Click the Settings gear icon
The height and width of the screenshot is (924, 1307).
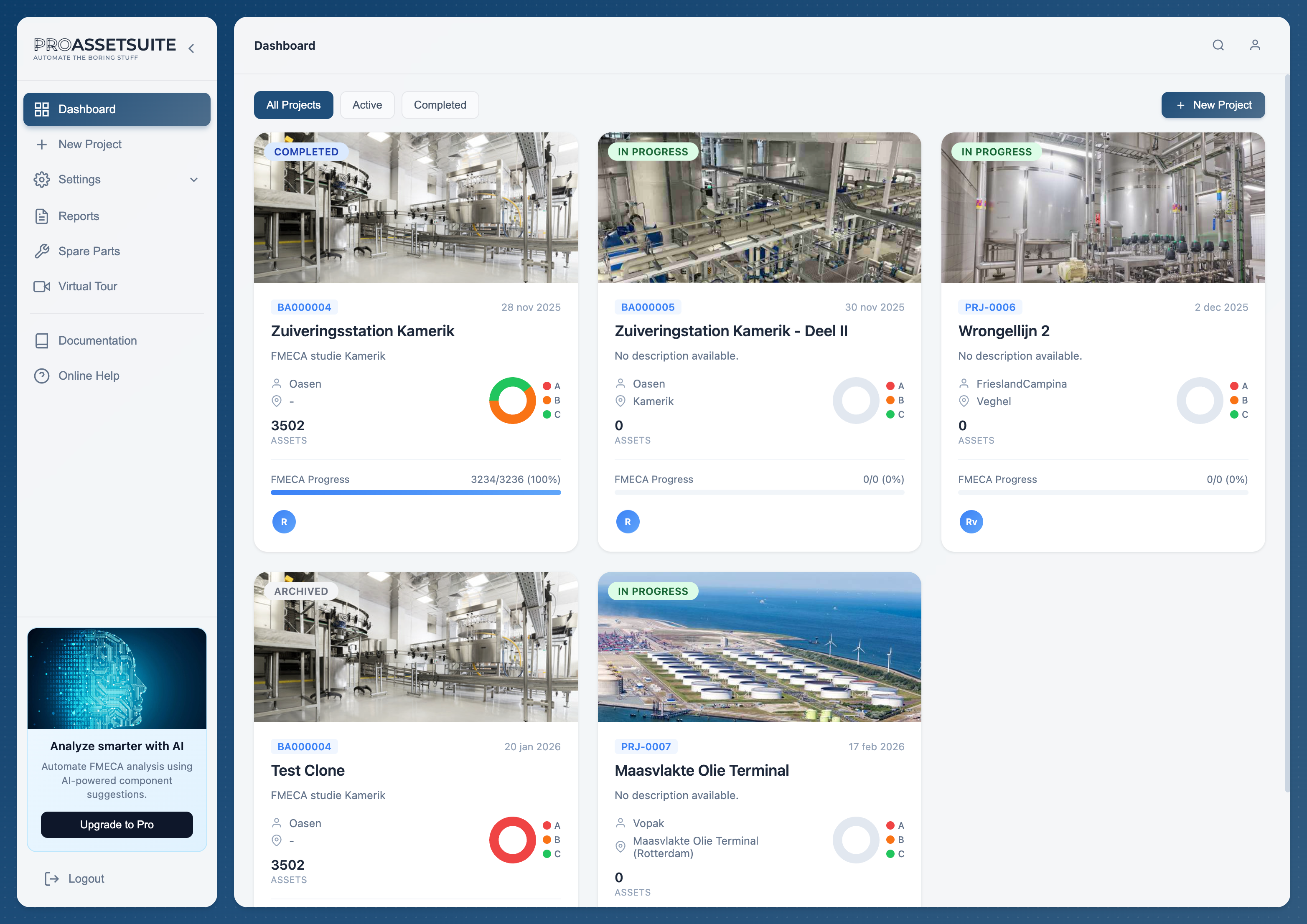tap(42, 179)
